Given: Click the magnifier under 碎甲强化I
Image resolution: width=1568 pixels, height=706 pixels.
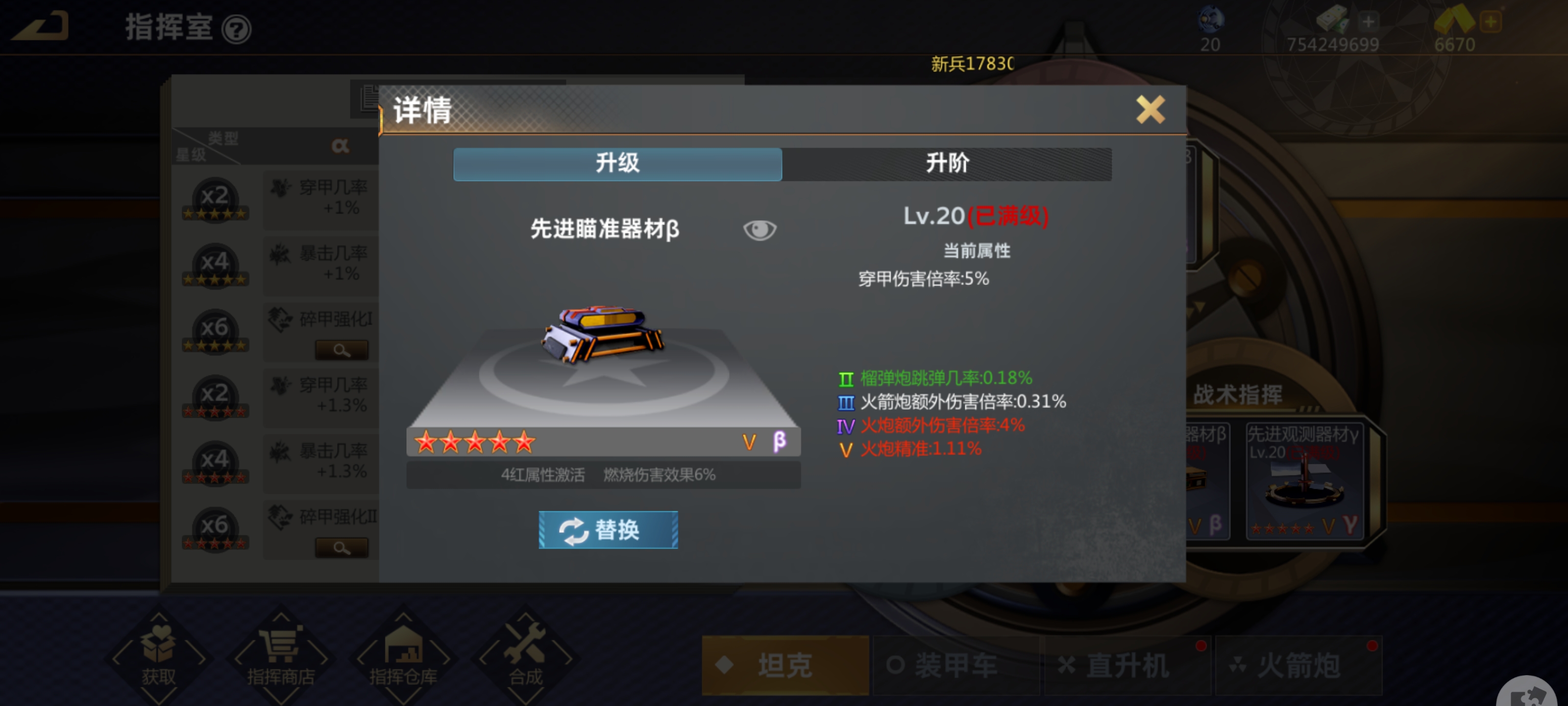Looking at the screenshot, I should pyautogui.click(x=342, y=350).
